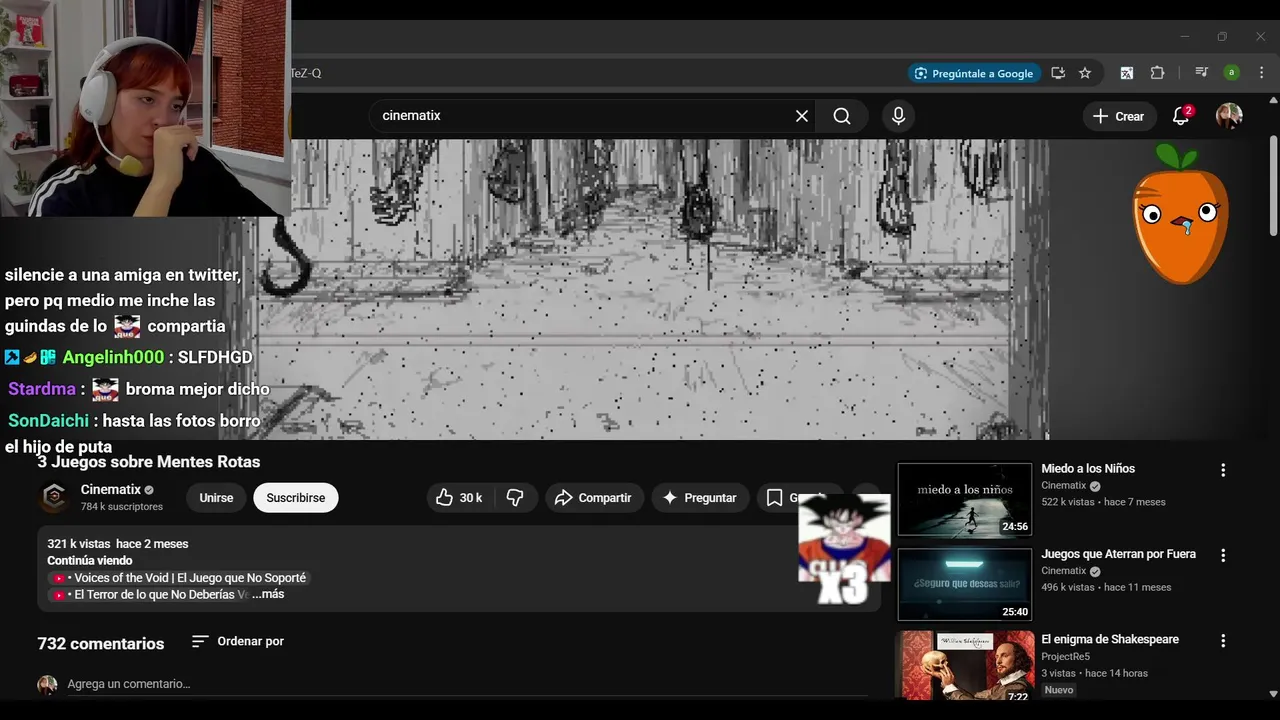Click the Preguntar button
The width and height of the screenshot is (1280, 720).
tap(700, 498)
